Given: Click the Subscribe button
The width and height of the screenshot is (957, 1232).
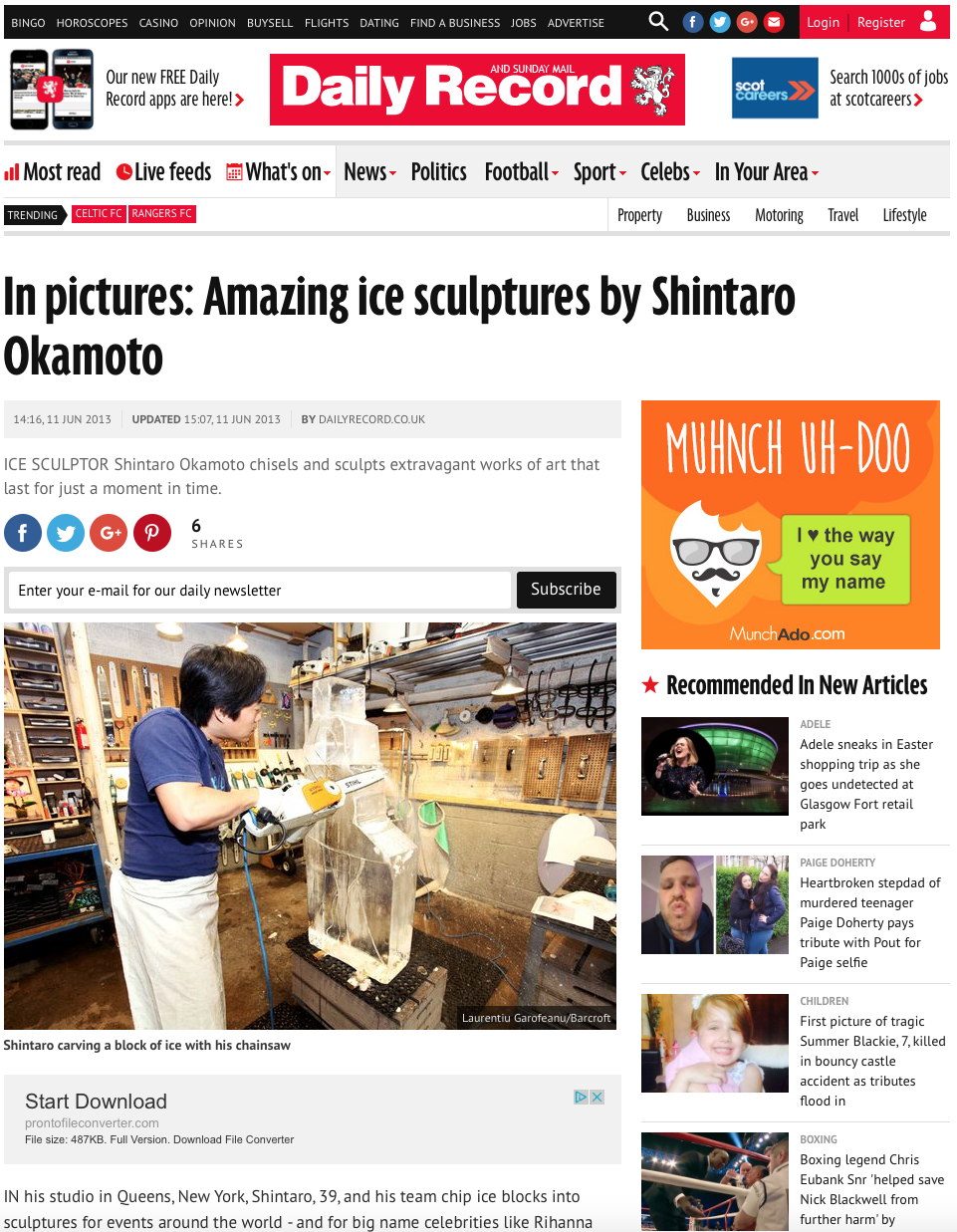Looking at the screenshot, I should click(x=566, y=590).
